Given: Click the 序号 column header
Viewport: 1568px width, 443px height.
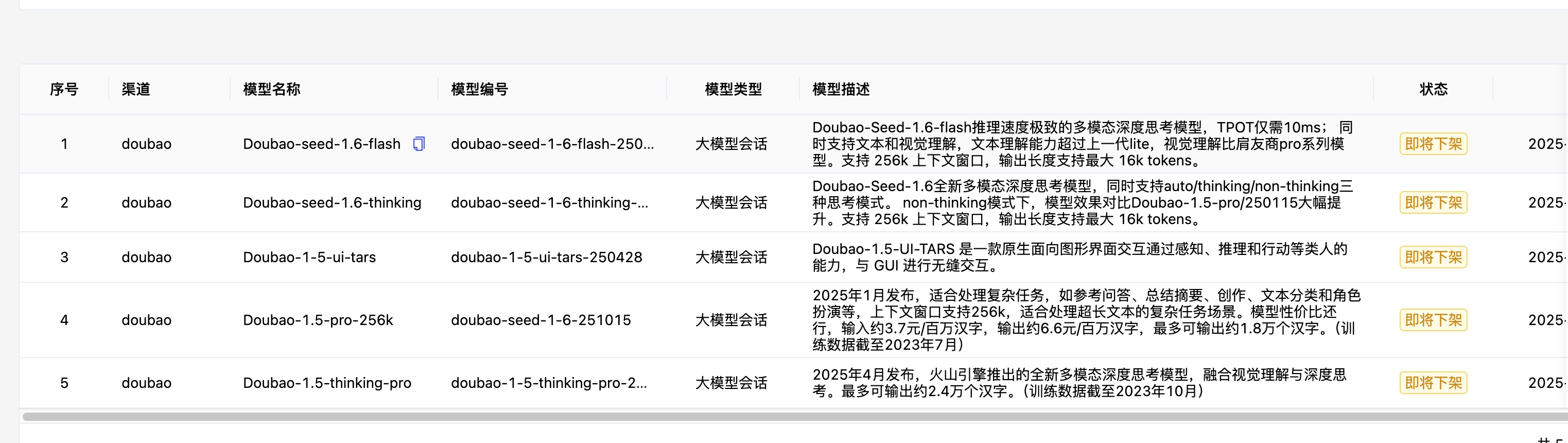Looking at the screenshot, I should click(64, 90).
